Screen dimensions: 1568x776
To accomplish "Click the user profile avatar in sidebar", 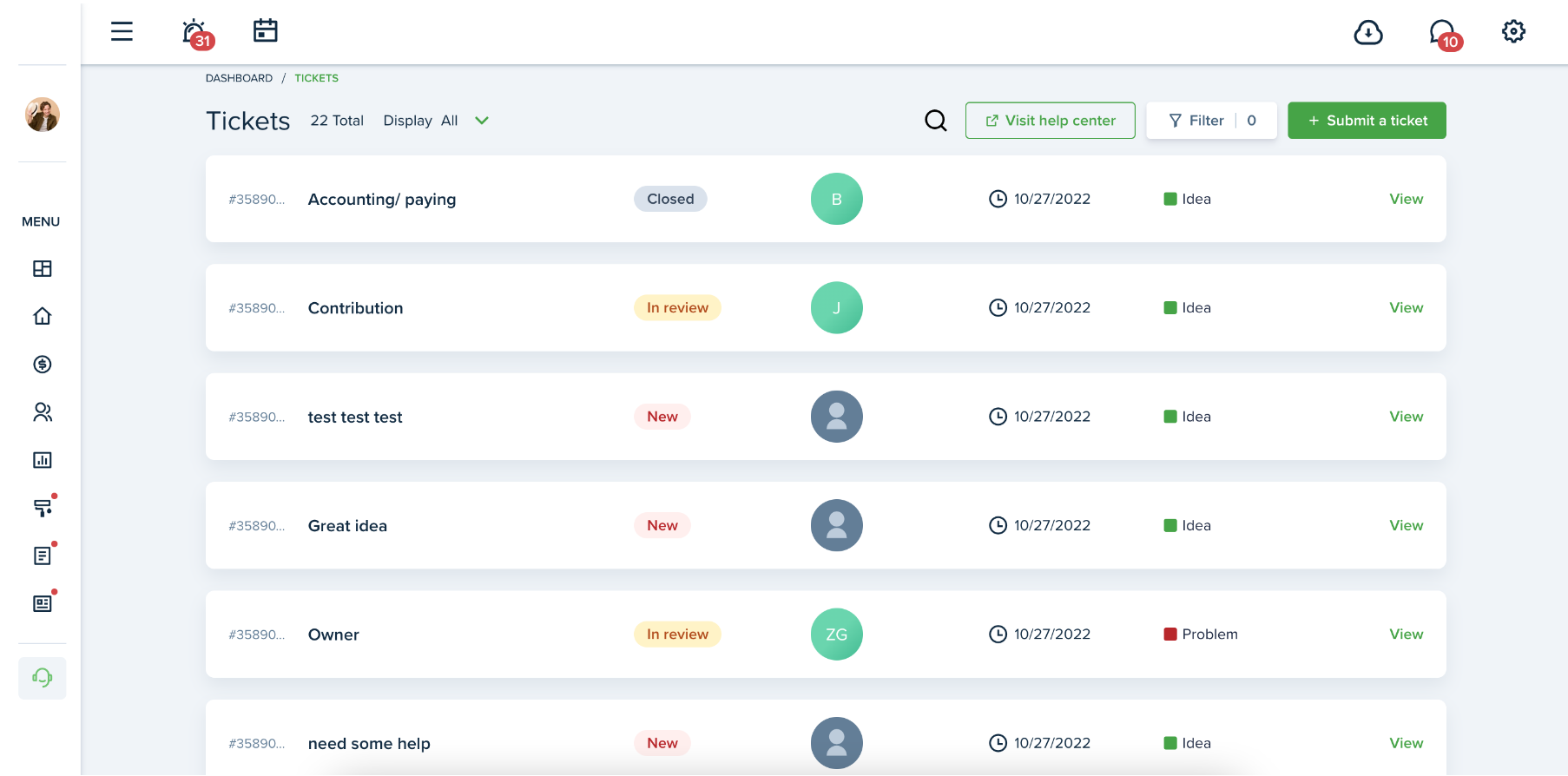I will click(x=42, y=115).
